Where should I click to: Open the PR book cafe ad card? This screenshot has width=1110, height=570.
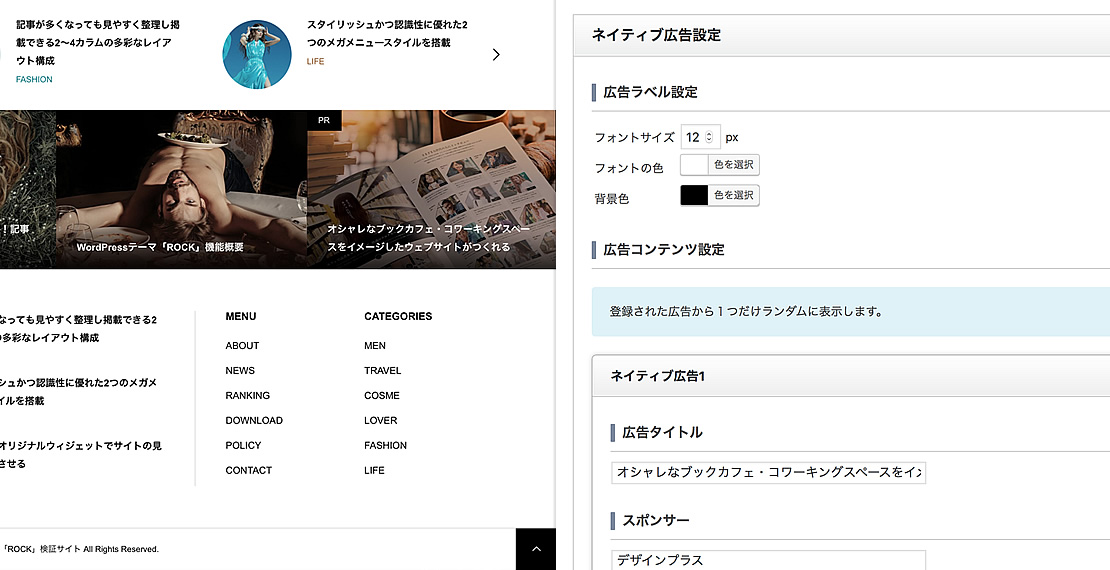431,189
